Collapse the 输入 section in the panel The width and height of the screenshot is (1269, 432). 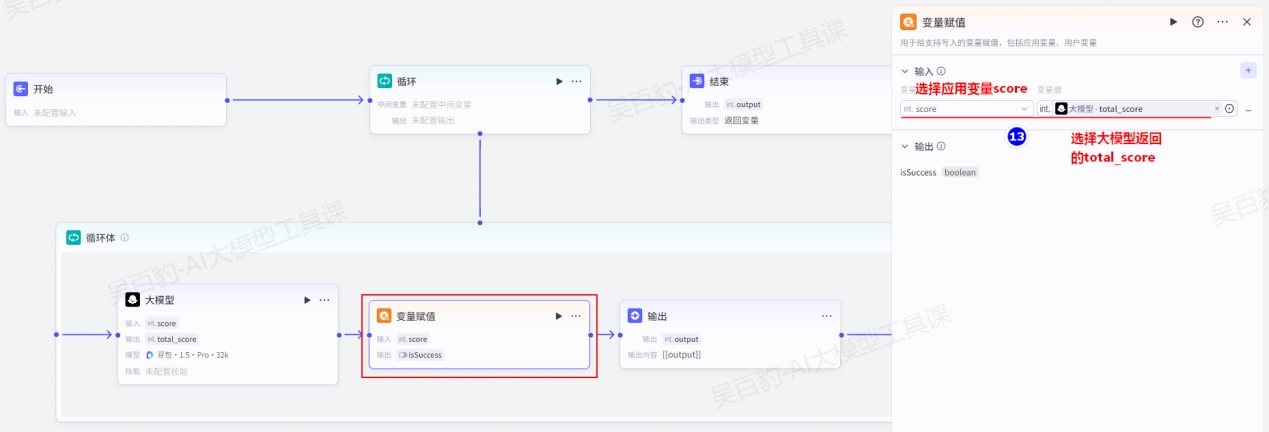[x=905, y=72]
